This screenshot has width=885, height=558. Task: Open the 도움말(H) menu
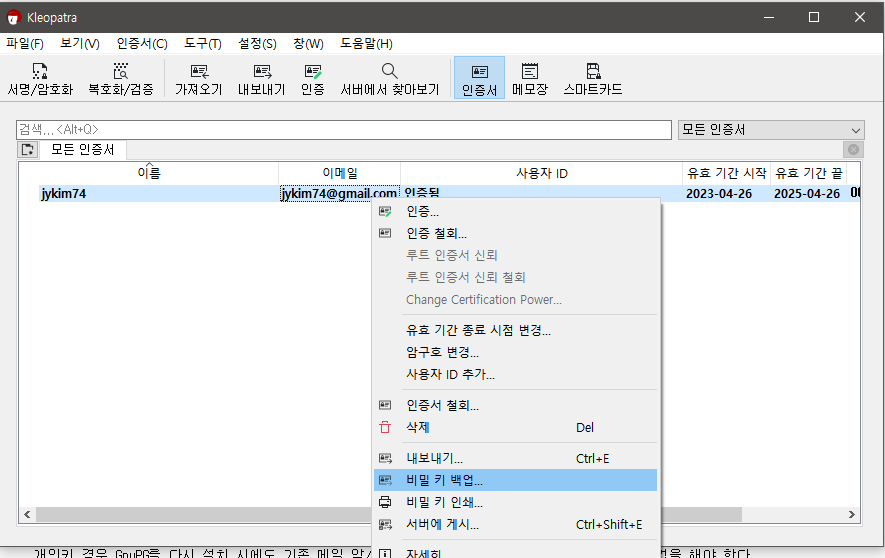[x=366, y=43]
